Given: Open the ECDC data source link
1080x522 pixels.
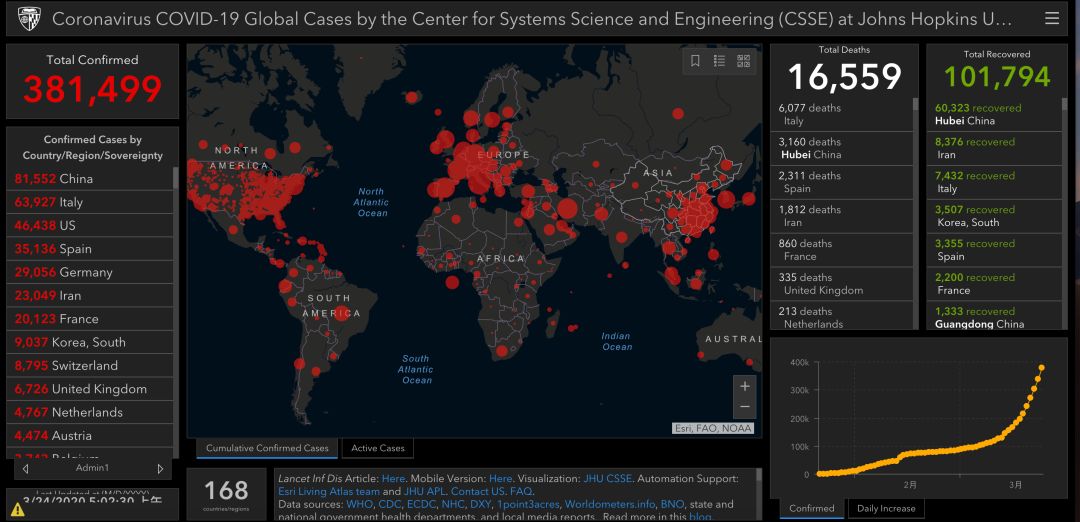Looking at the screenshot, I should 422,504.
